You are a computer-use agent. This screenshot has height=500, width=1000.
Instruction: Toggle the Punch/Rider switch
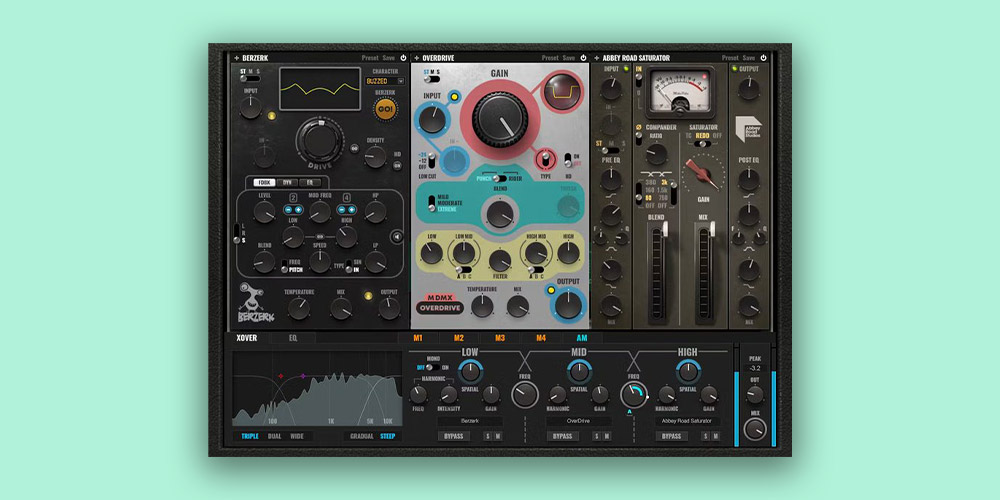tap(499, 179)
